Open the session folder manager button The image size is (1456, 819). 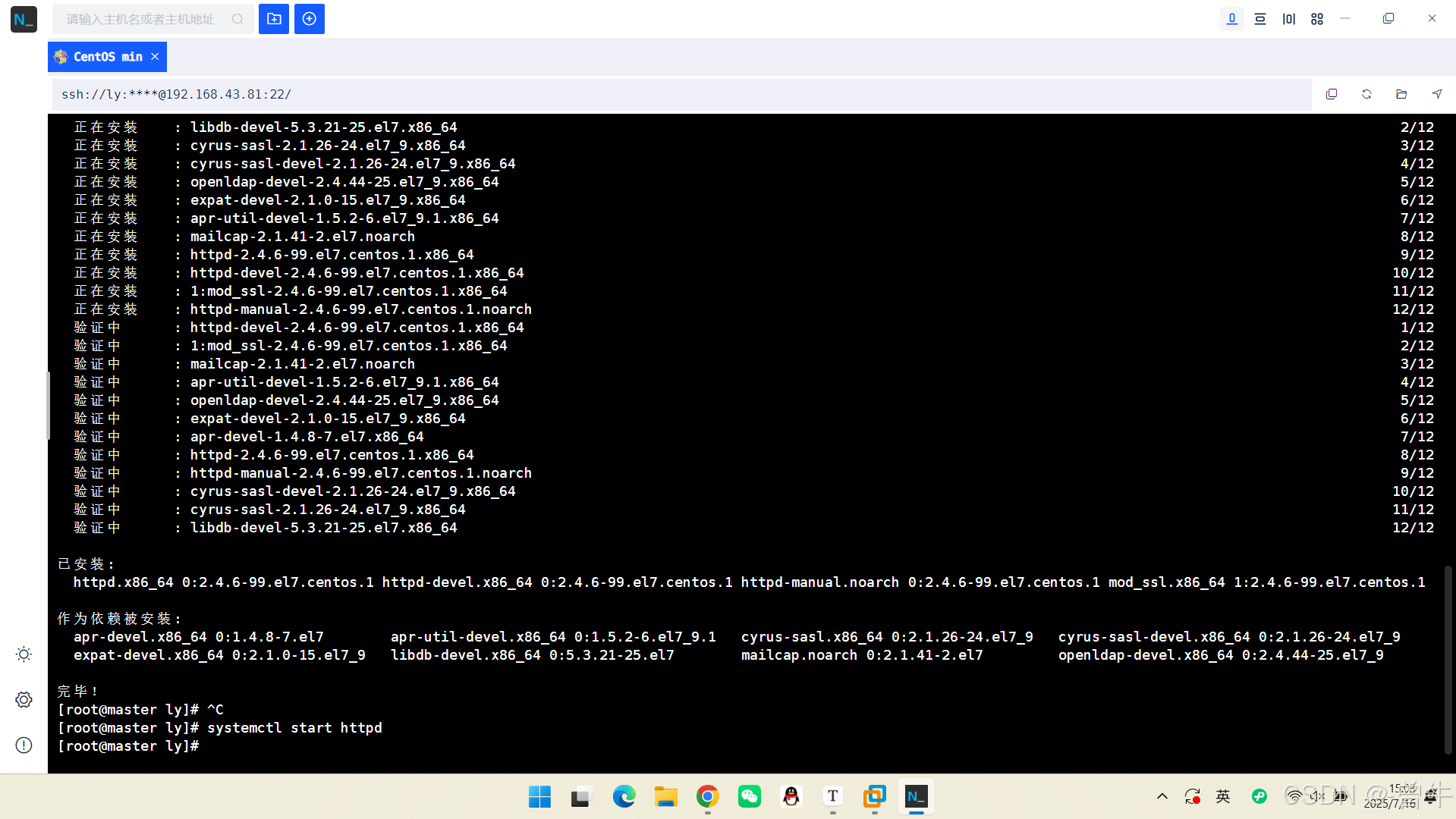click(274, 19)
